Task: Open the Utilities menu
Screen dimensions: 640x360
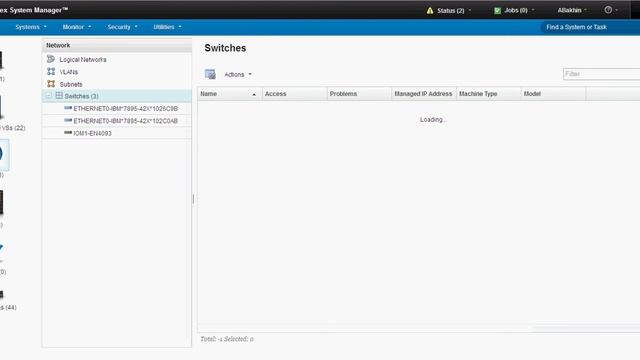Action: click(x=167, y=27)
